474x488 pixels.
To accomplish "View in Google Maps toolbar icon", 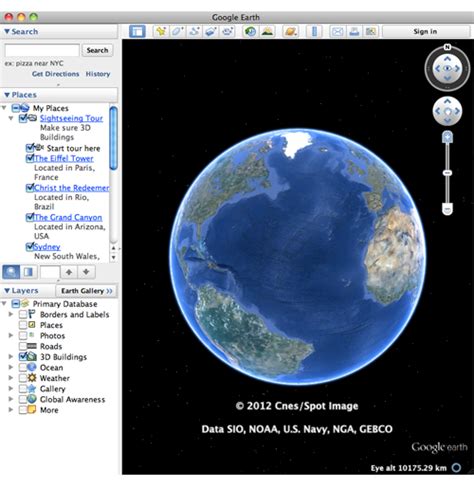I will click(371, 32).
